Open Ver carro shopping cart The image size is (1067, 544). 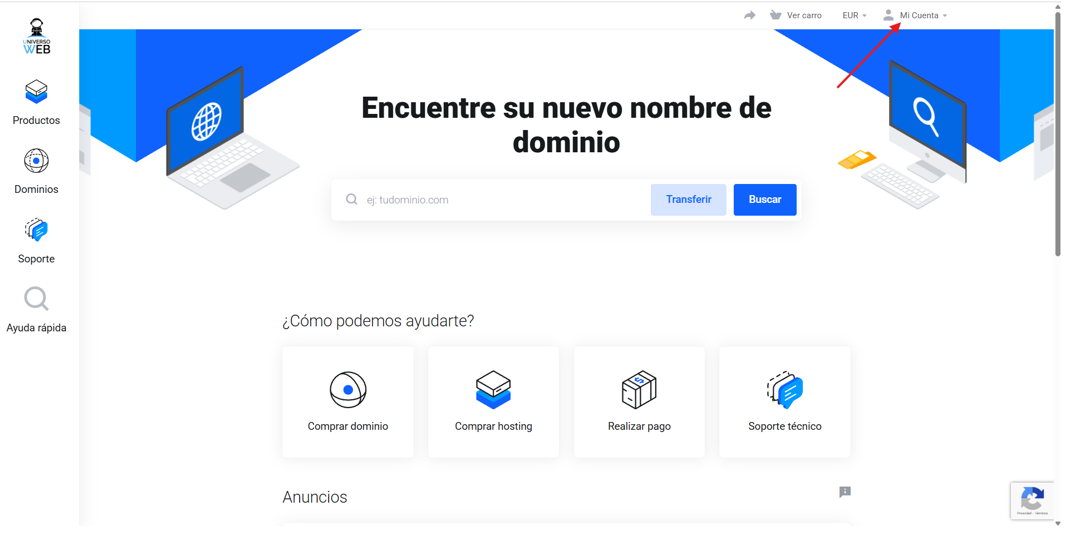click(x=795, y=15)
